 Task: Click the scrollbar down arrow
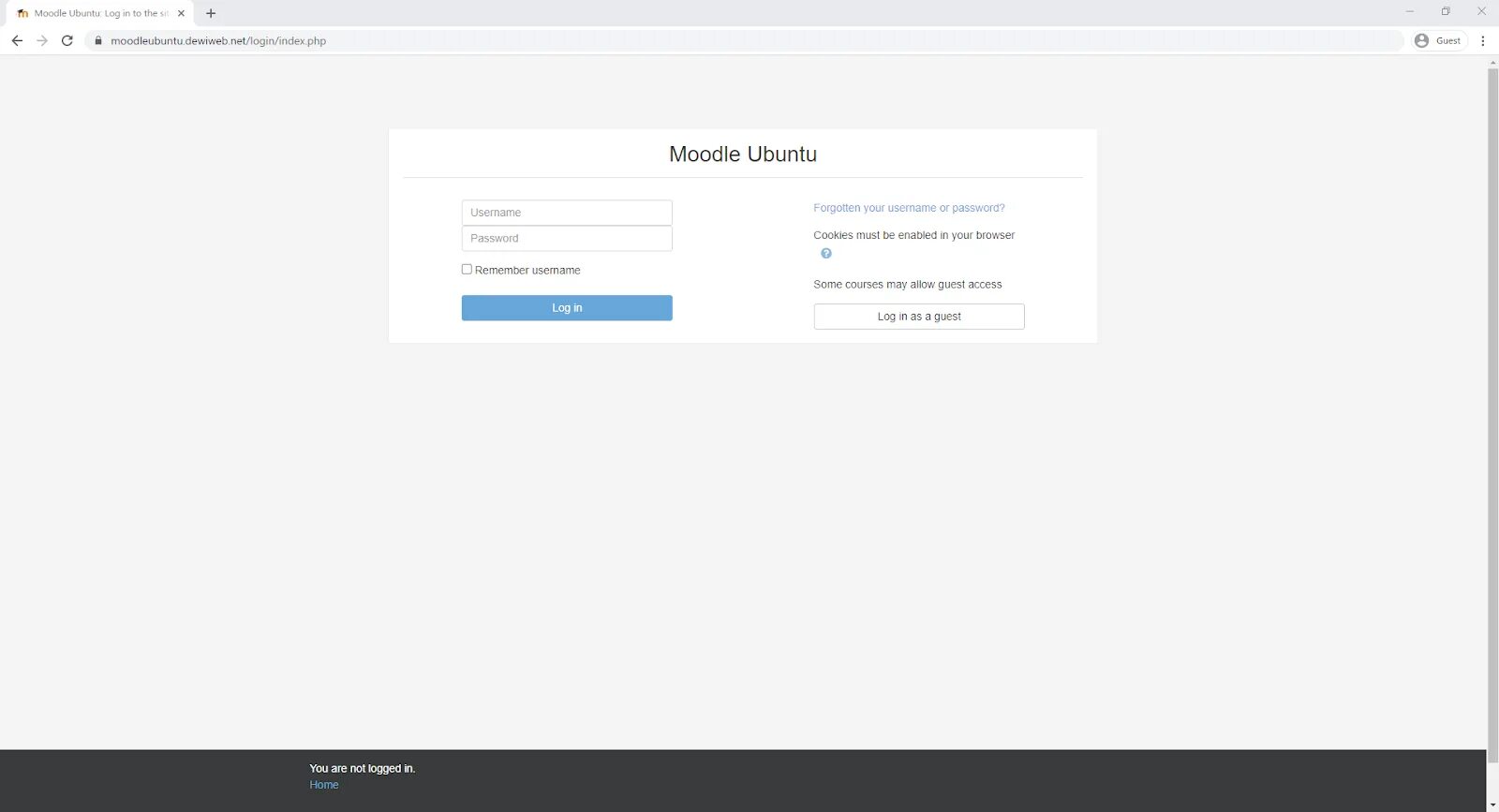(1492, 805)
